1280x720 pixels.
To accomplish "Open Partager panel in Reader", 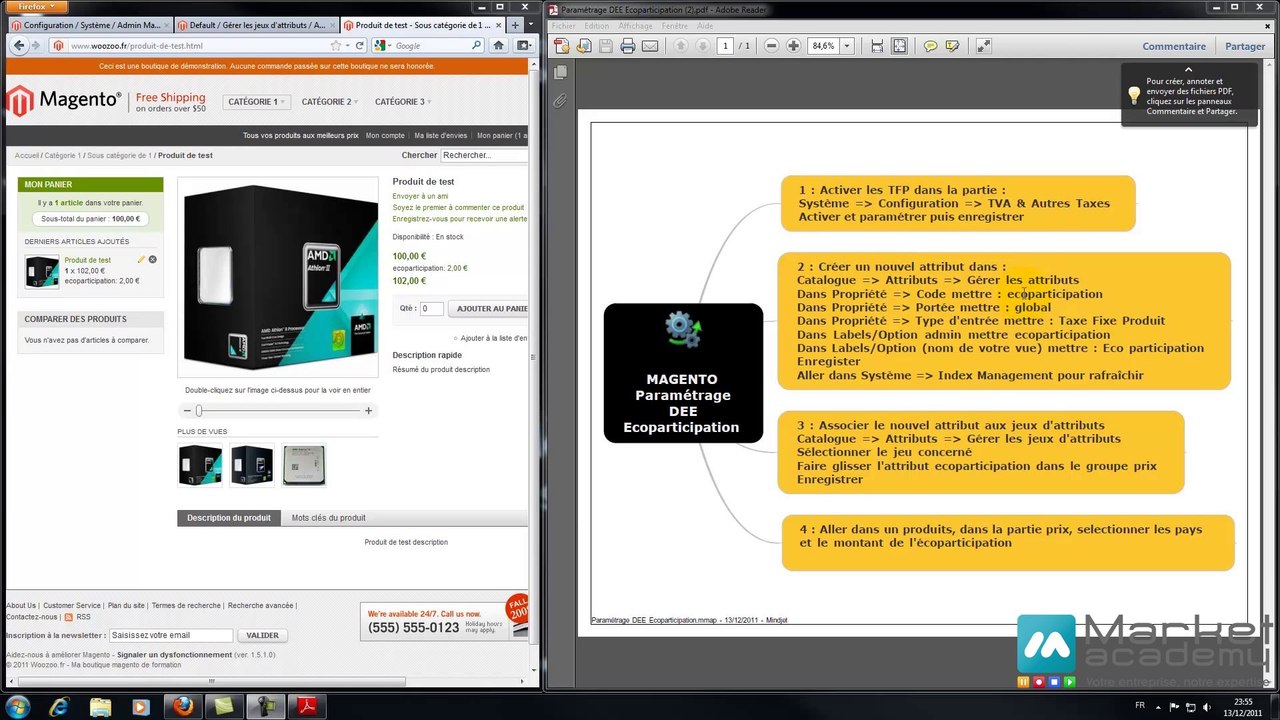I will point(1245,46).
